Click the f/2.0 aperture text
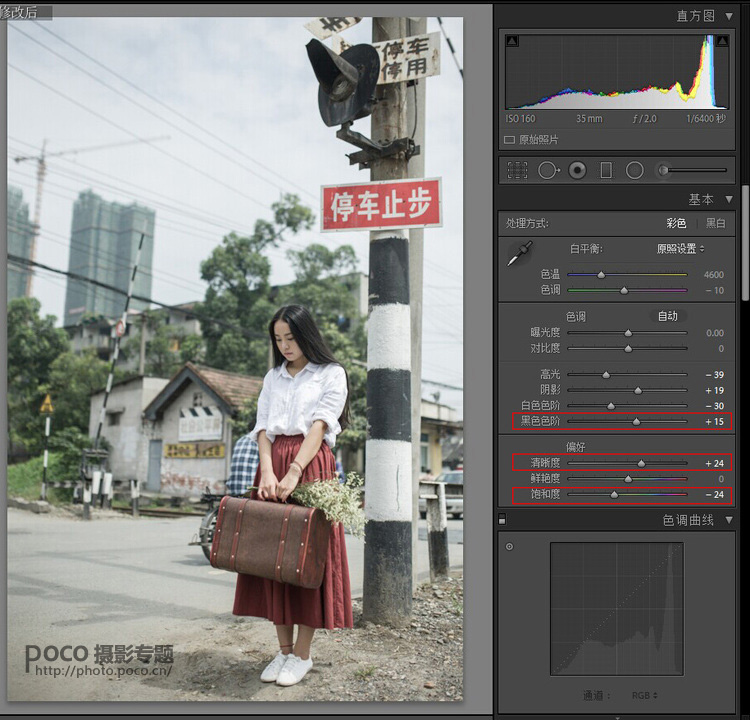This screenshot has width=750, height=720. coord(644,119)
